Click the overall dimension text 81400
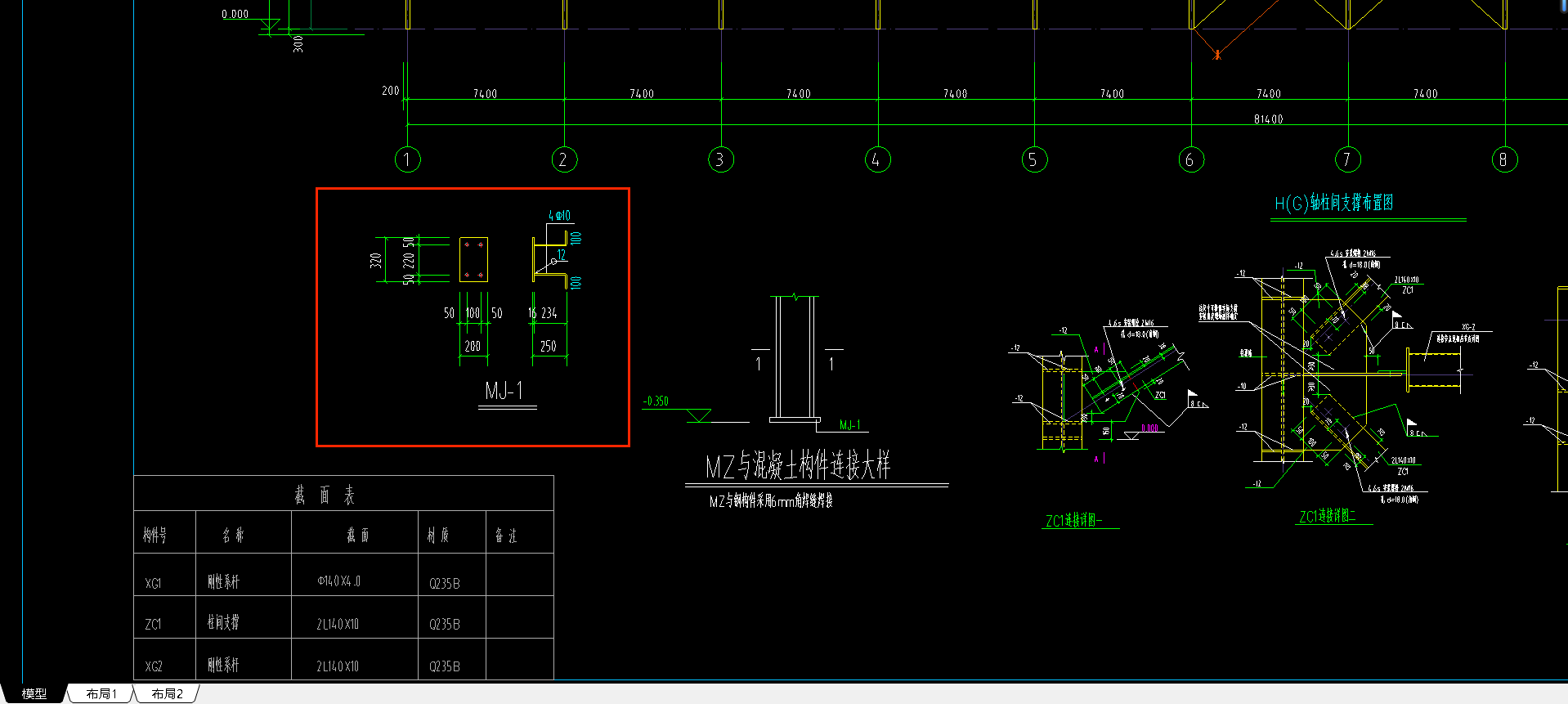 tap(1268, 119)
